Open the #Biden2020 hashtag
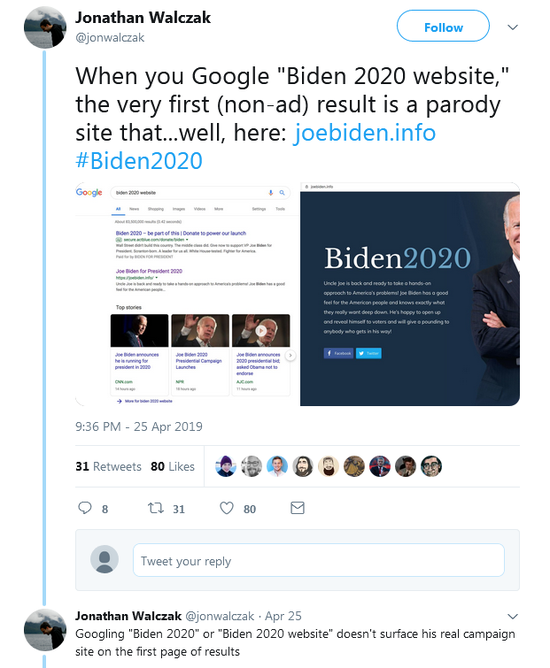 pyautogui.click(x=139, y=161)
